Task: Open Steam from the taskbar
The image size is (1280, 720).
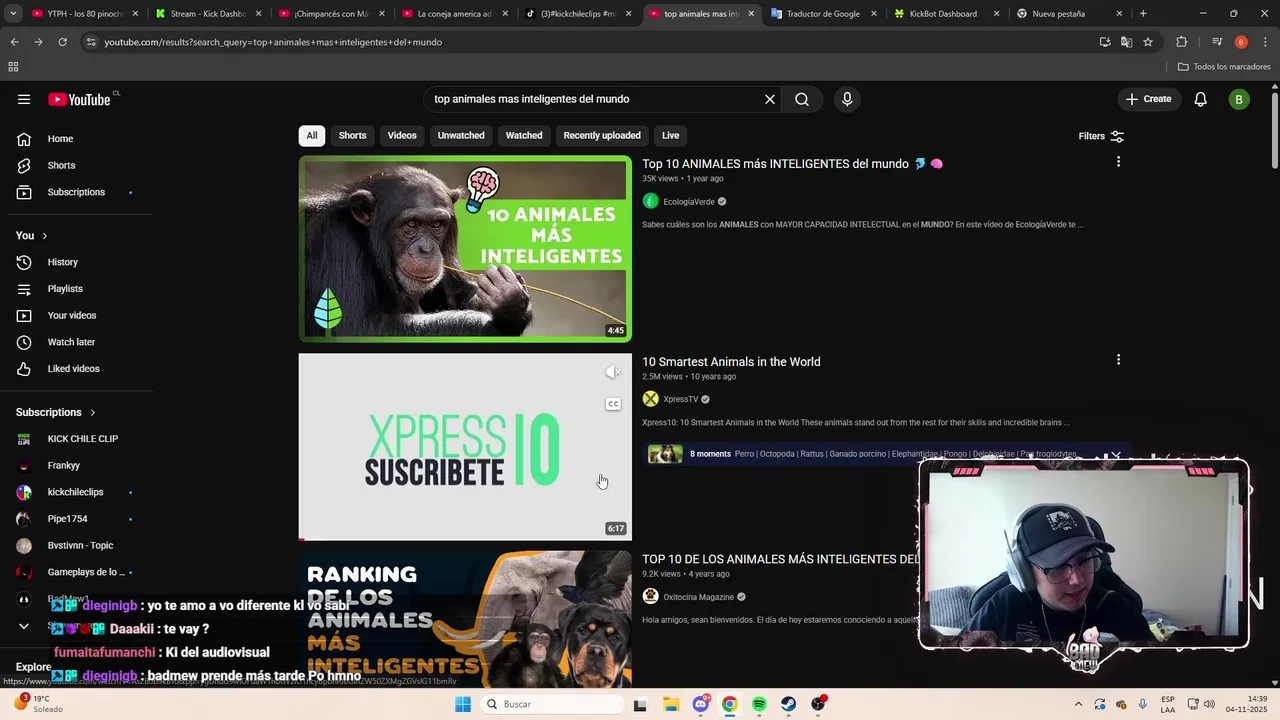Action: pyautogui.click(x=789, y=704)
